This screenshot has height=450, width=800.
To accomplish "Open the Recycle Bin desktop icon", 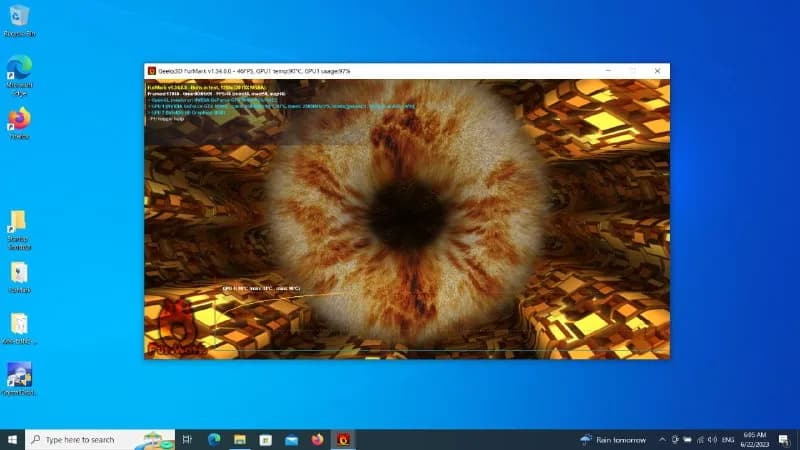I will (19, 21).
